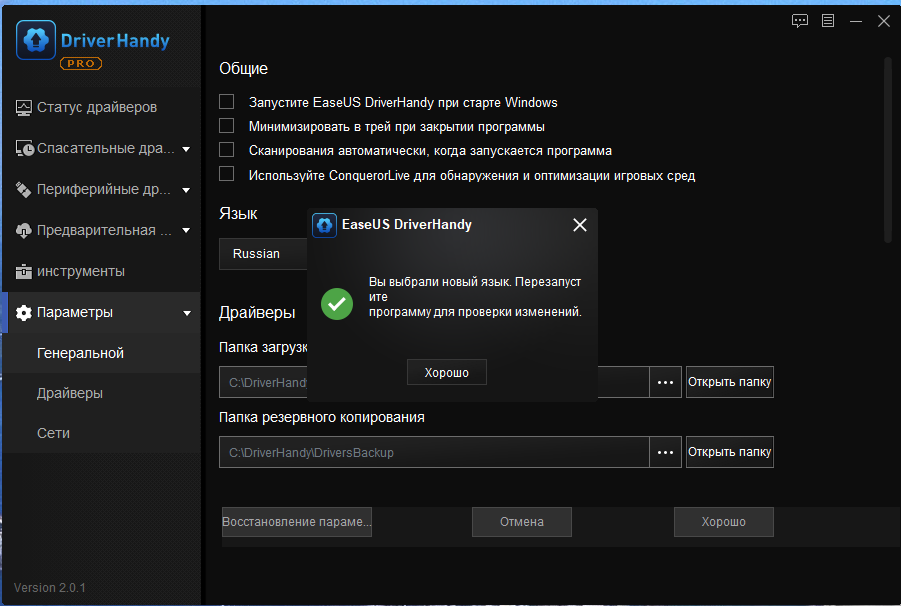Click Хорошо at the bottom of settings
This screenshot has width=901, height=606.
(723, 522)
